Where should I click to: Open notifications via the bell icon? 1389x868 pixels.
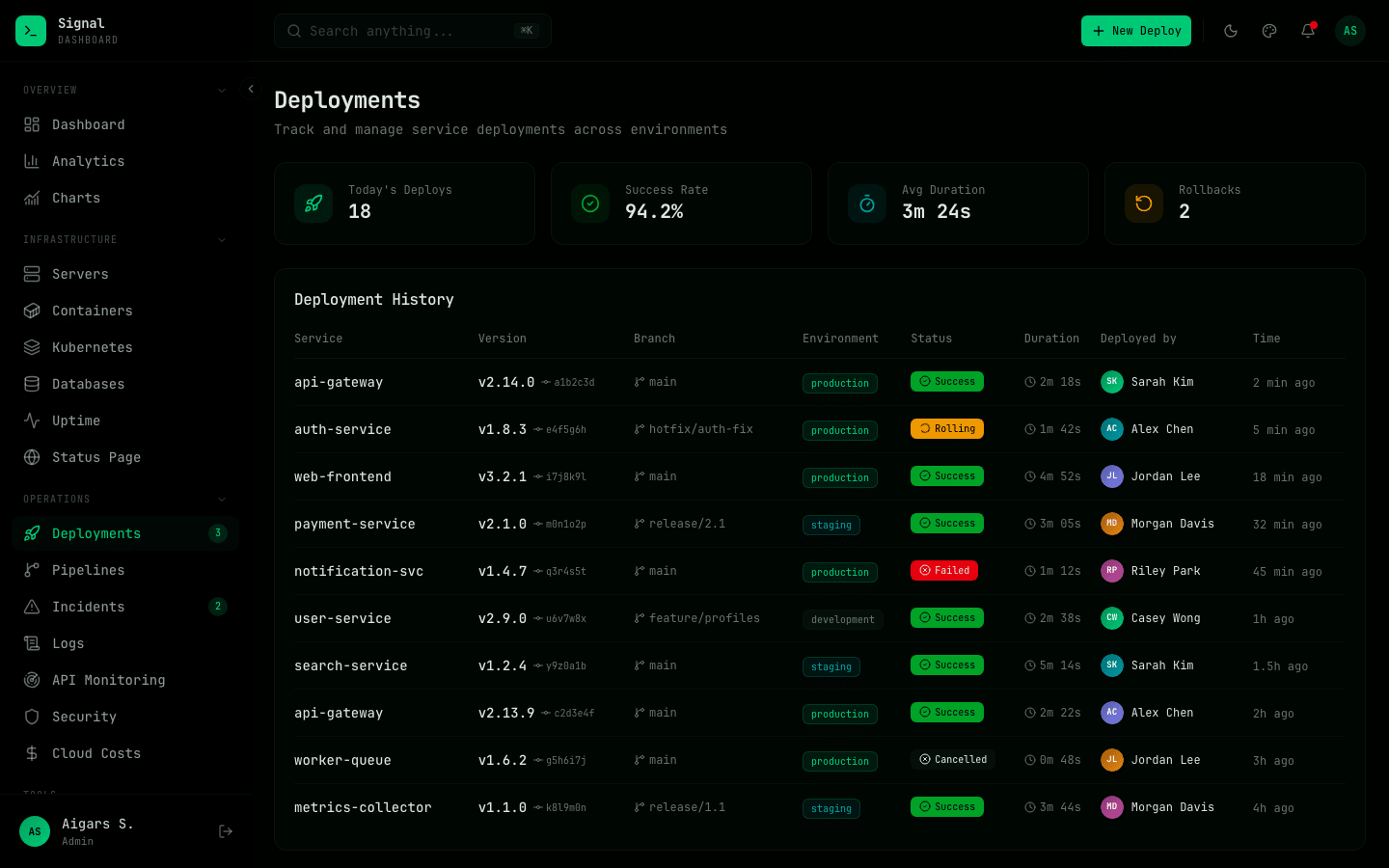pos(1308,31)
